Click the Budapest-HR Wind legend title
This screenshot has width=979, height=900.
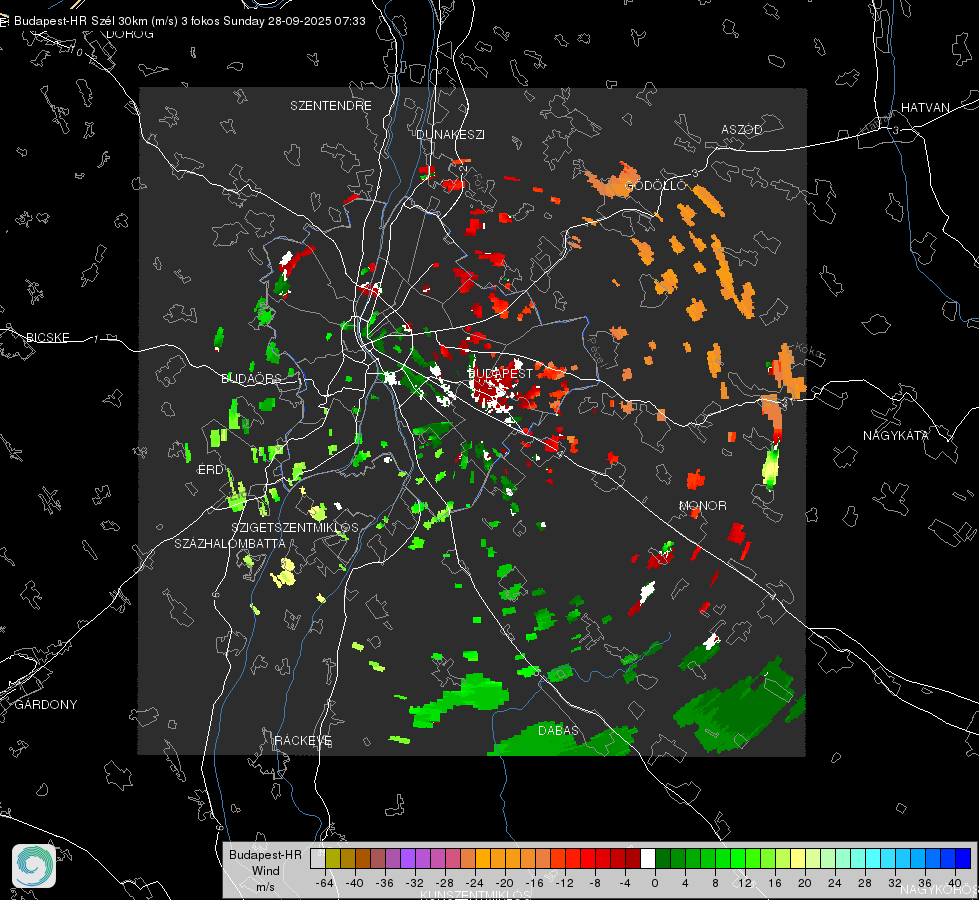(265, 870)
